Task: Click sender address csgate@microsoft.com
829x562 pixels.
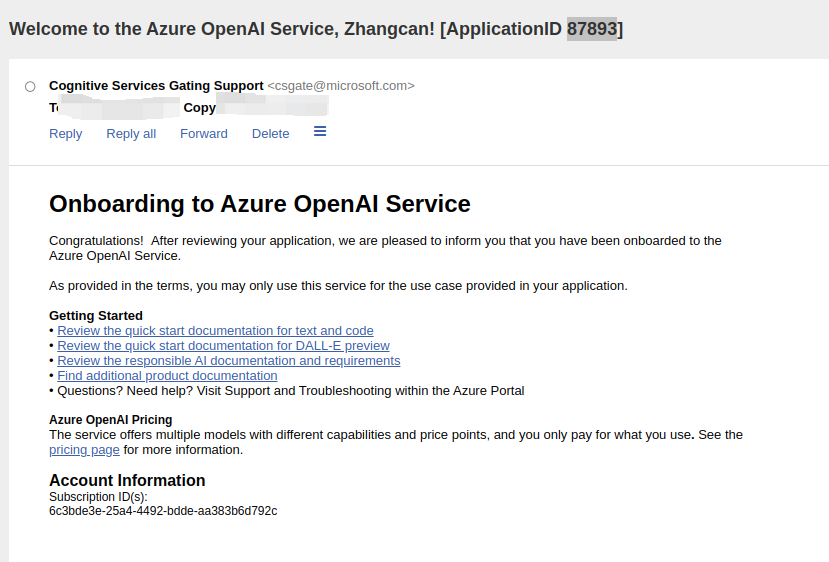Action: click(341, 86)
